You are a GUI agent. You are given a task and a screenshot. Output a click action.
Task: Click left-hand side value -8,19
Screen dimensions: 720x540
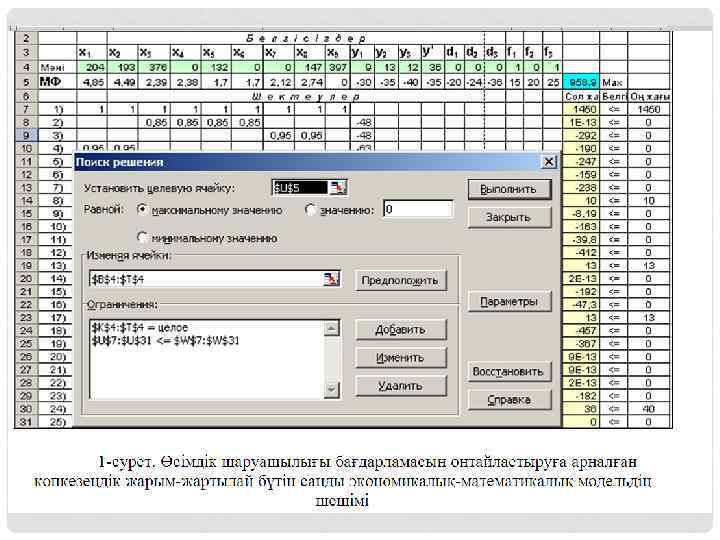click(x=581, y=214)
